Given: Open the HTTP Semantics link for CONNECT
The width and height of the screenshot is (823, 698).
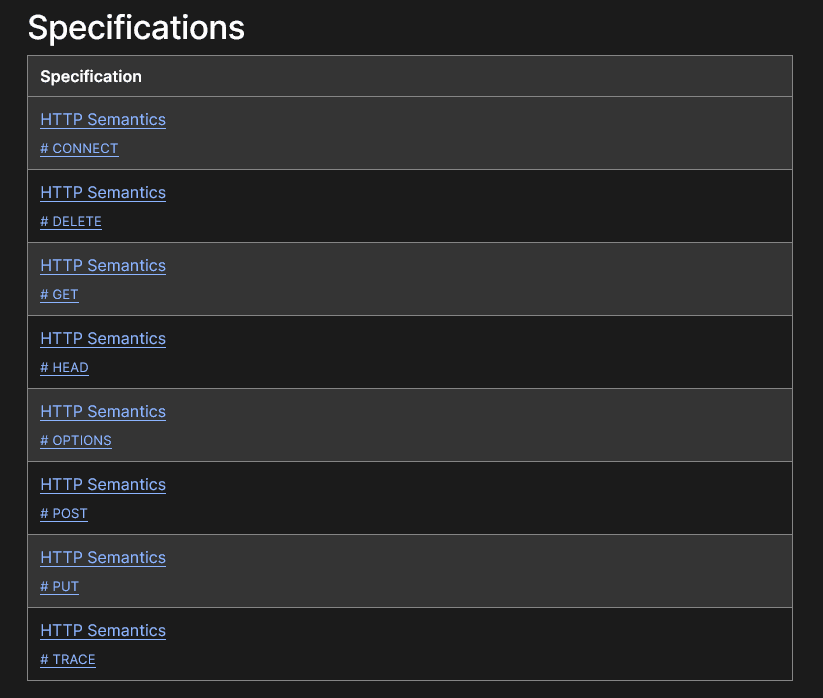Looking at the screenshot, I should tap(102, 119).
